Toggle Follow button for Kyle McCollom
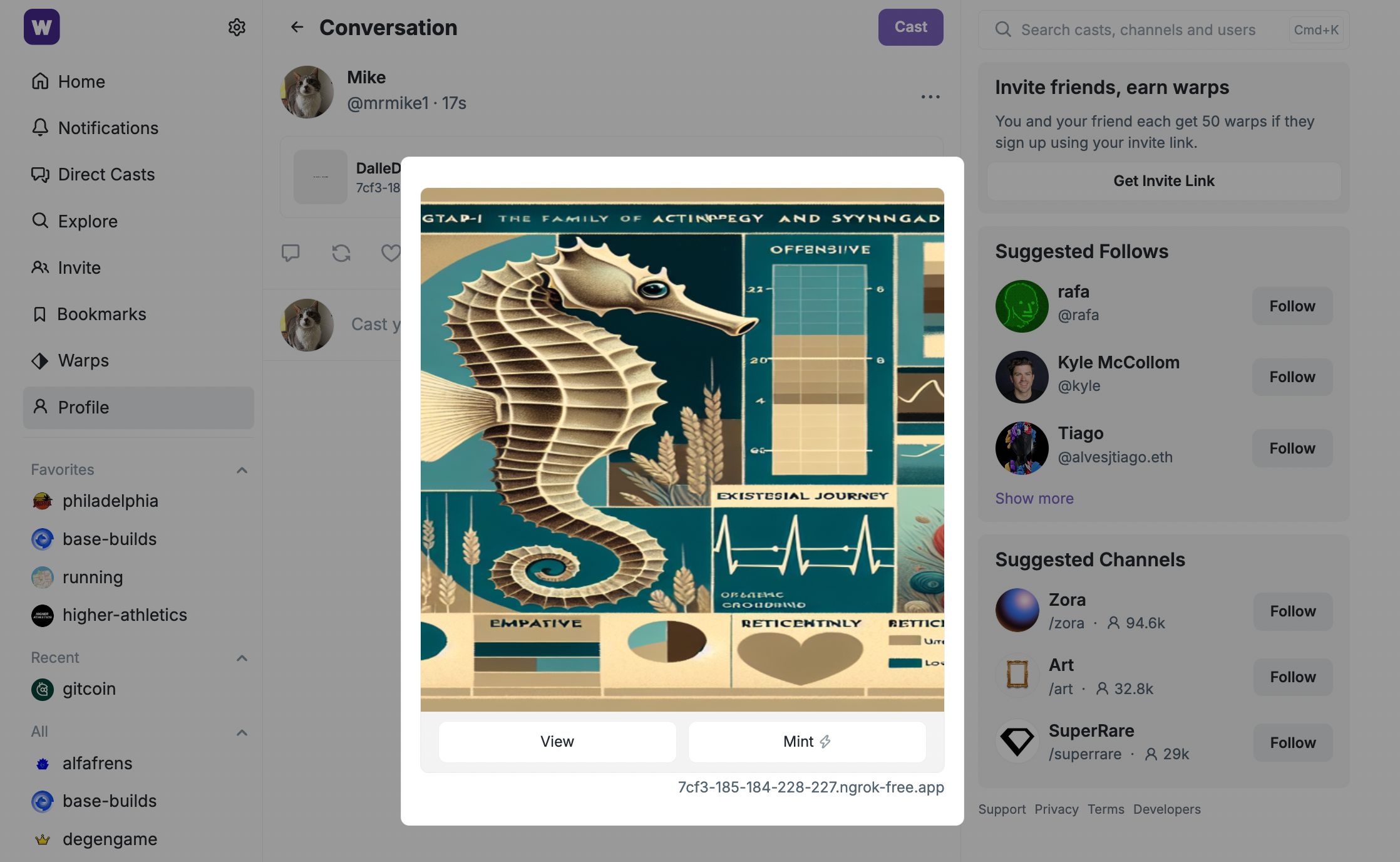Viewport: 1400px width, 862px height. point(1292,377)
